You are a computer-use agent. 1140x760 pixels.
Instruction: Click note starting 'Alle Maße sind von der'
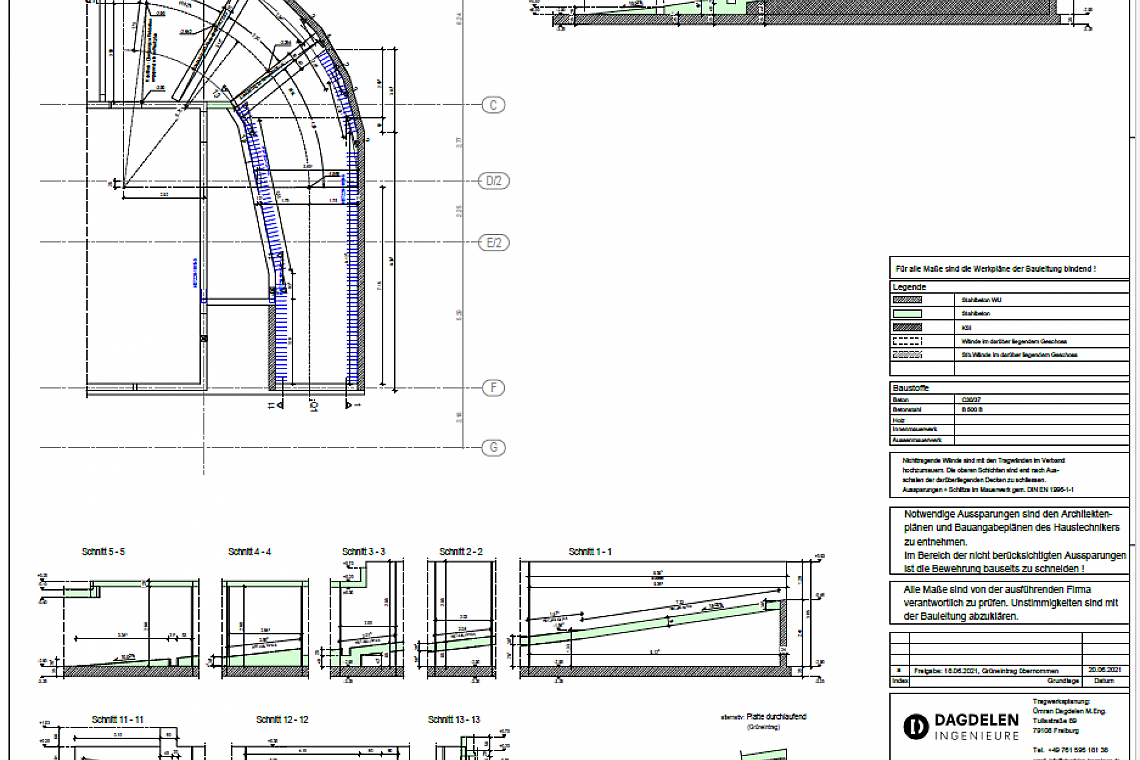click(x=1011, y=603)
